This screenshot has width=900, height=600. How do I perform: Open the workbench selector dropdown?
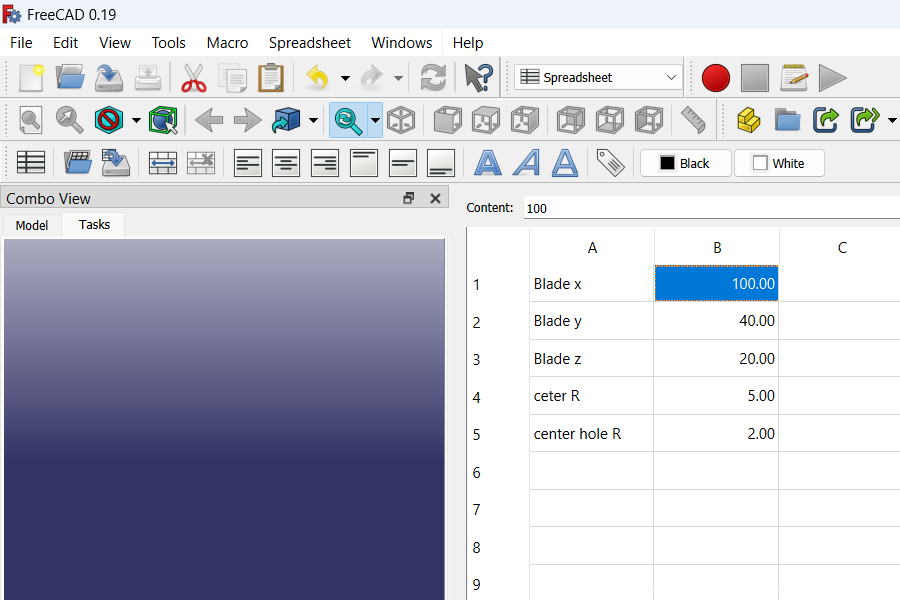[x=596, y=77]
